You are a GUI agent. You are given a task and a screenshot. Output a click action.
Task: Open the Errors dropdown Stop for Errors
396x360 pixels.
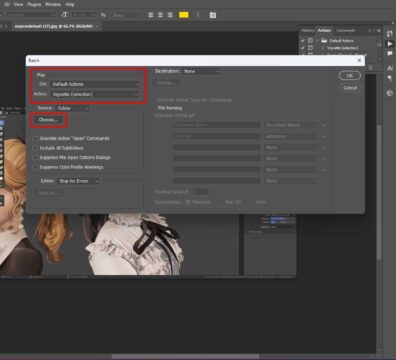(78, 181)
